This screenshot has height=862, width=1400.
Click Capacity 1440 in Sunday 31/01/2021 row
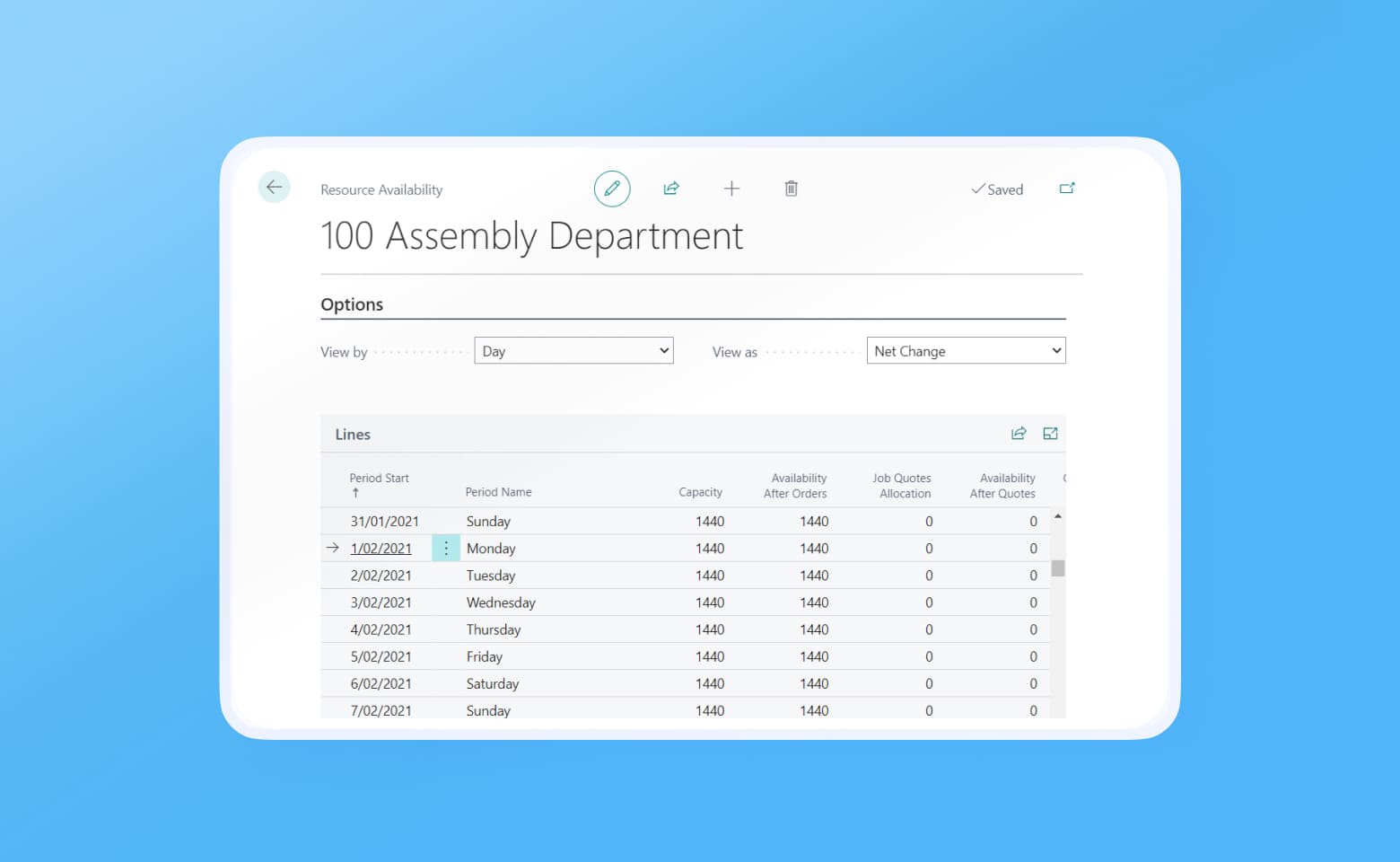coord(710,521)
